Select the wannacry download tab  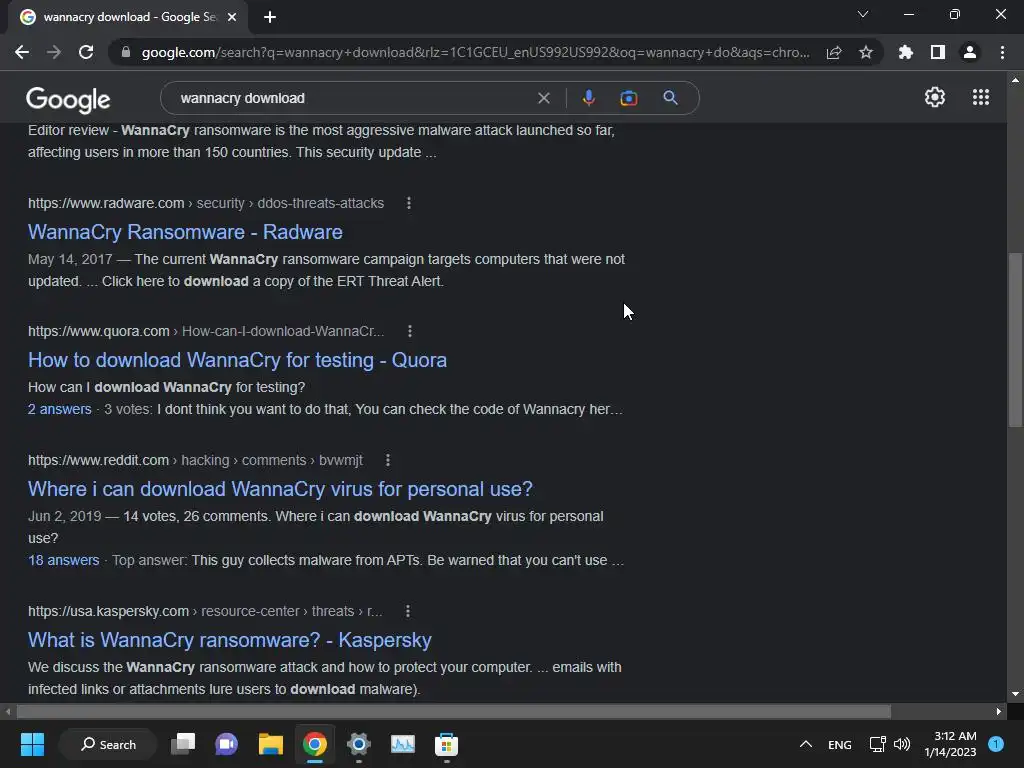[x=128, y=17]
